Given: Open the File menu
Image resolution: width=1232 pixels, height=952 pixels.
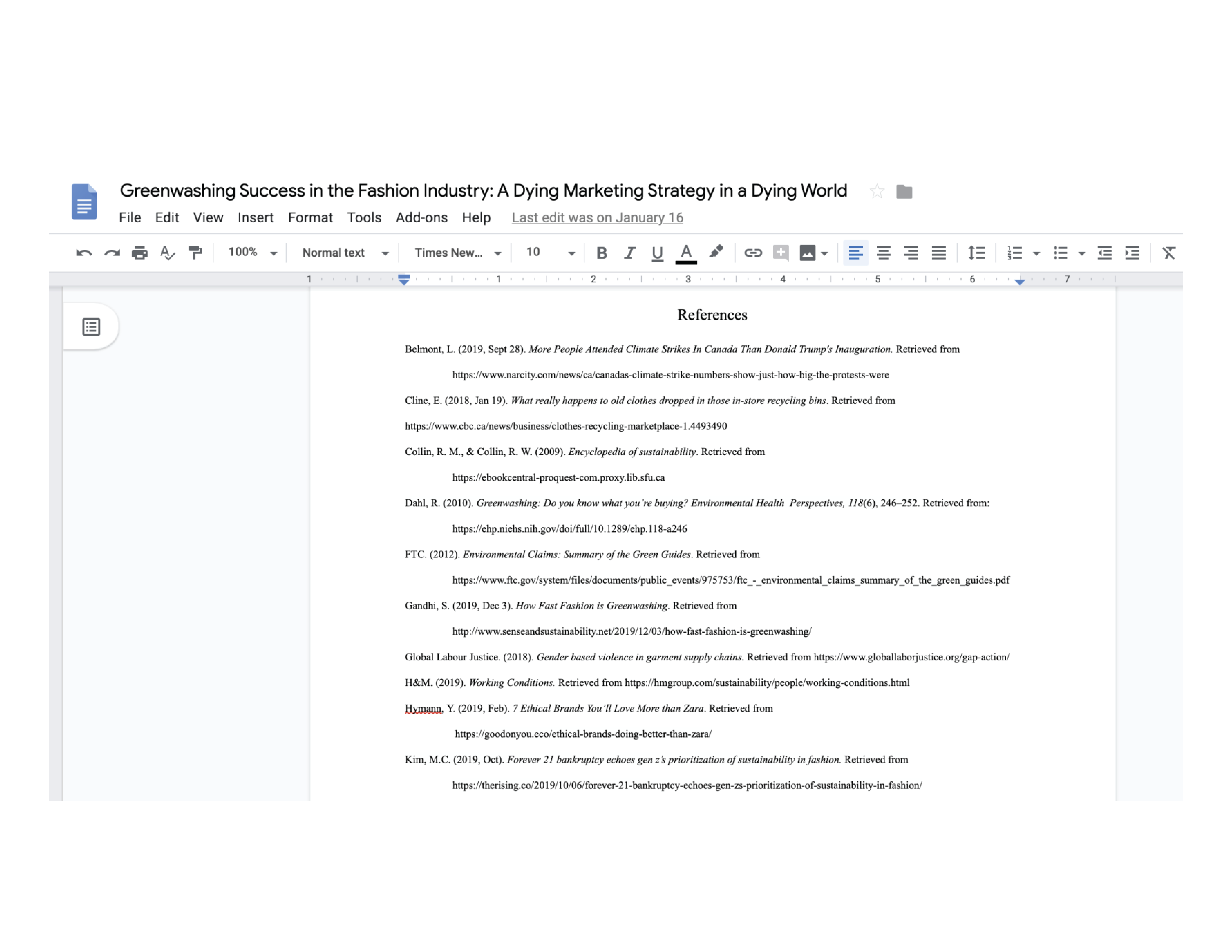Looking at the screenshot, I should 130,218.
